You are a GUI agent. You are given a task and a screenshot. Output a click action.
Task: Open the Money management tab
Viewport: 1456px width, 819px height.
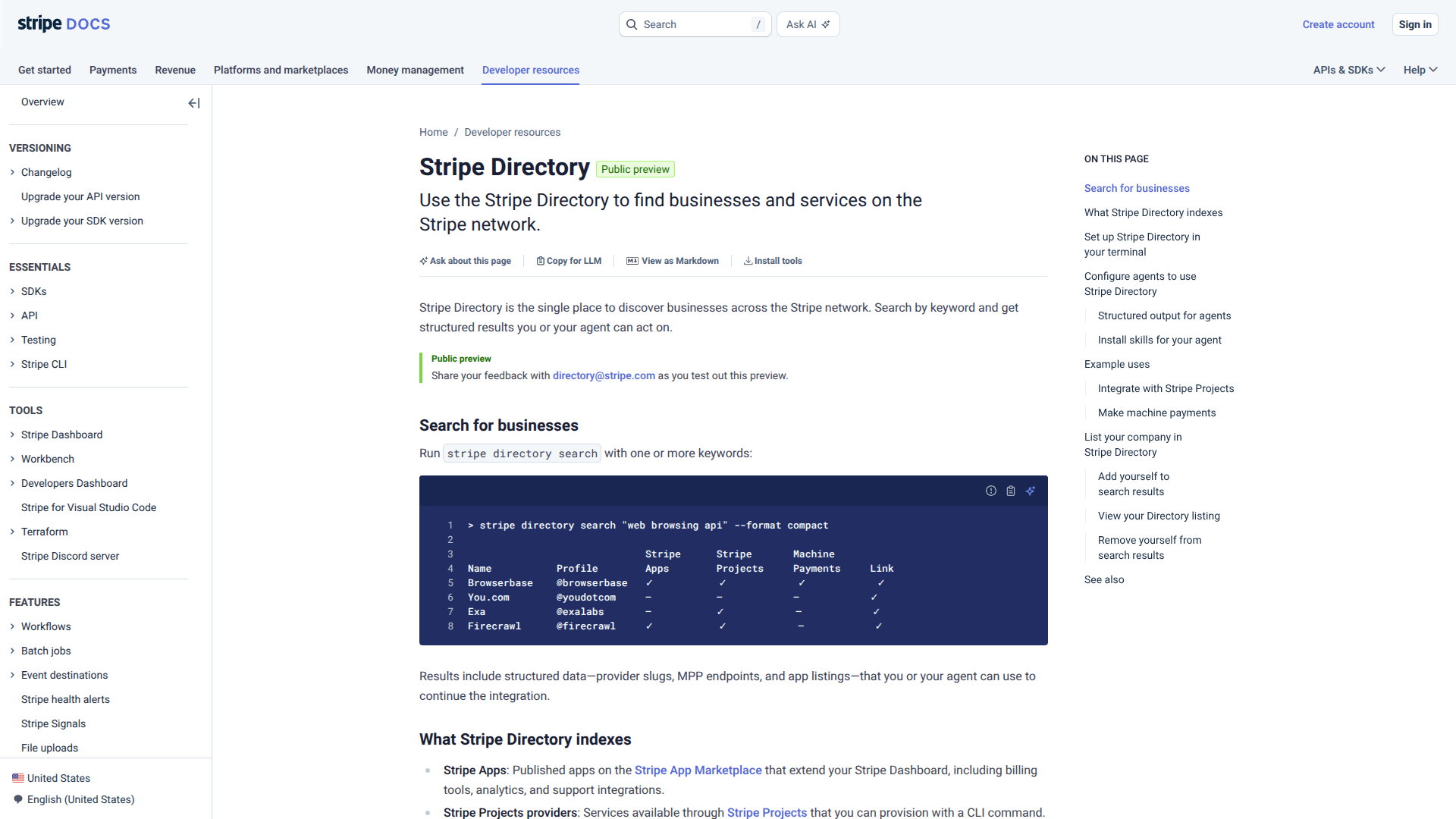point(415,70)
